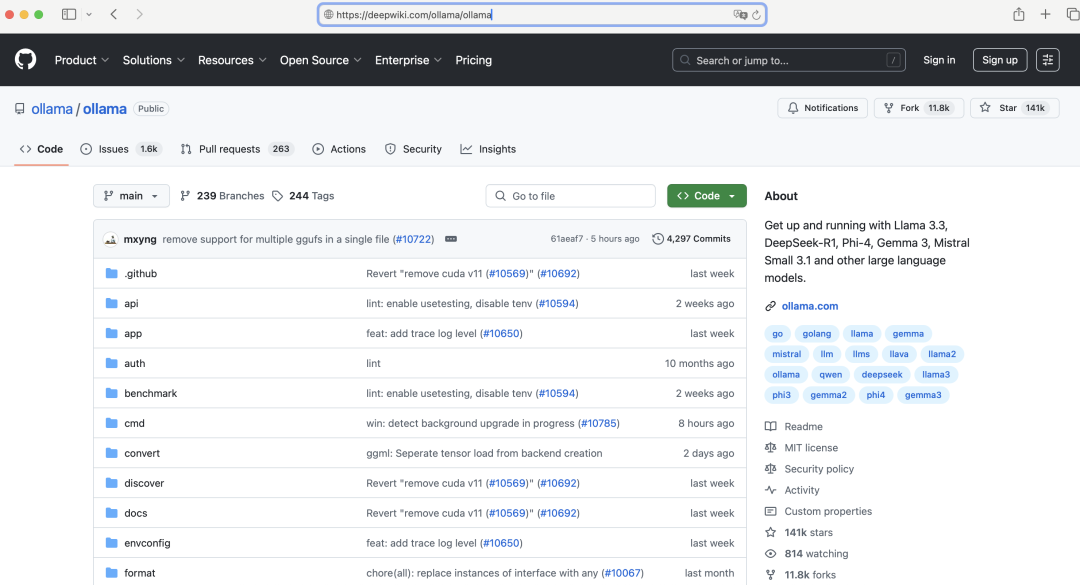Open the green Code dropdown

point(707,196)
